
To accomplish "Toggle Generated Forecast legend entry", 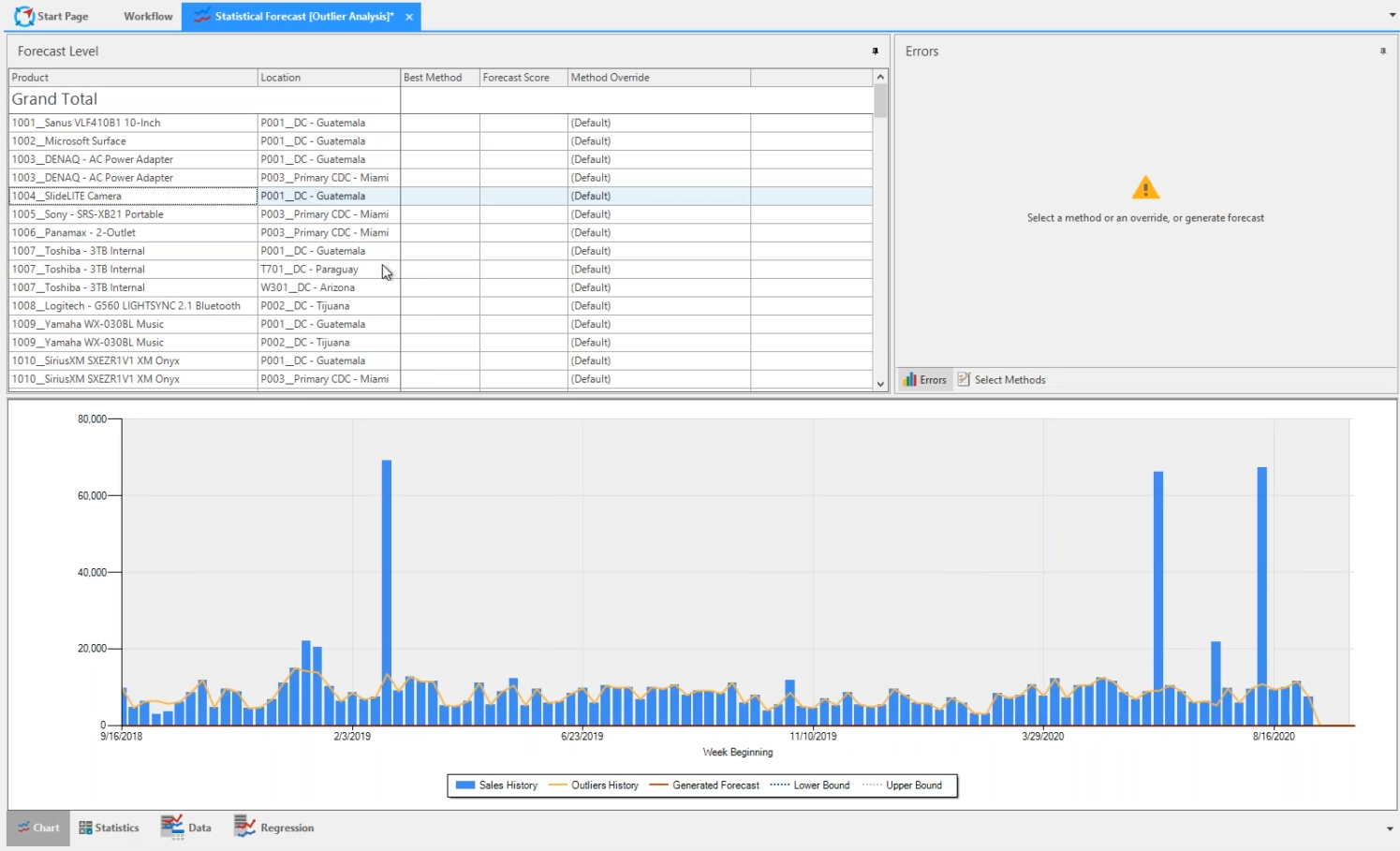I will tap(704, 785).
